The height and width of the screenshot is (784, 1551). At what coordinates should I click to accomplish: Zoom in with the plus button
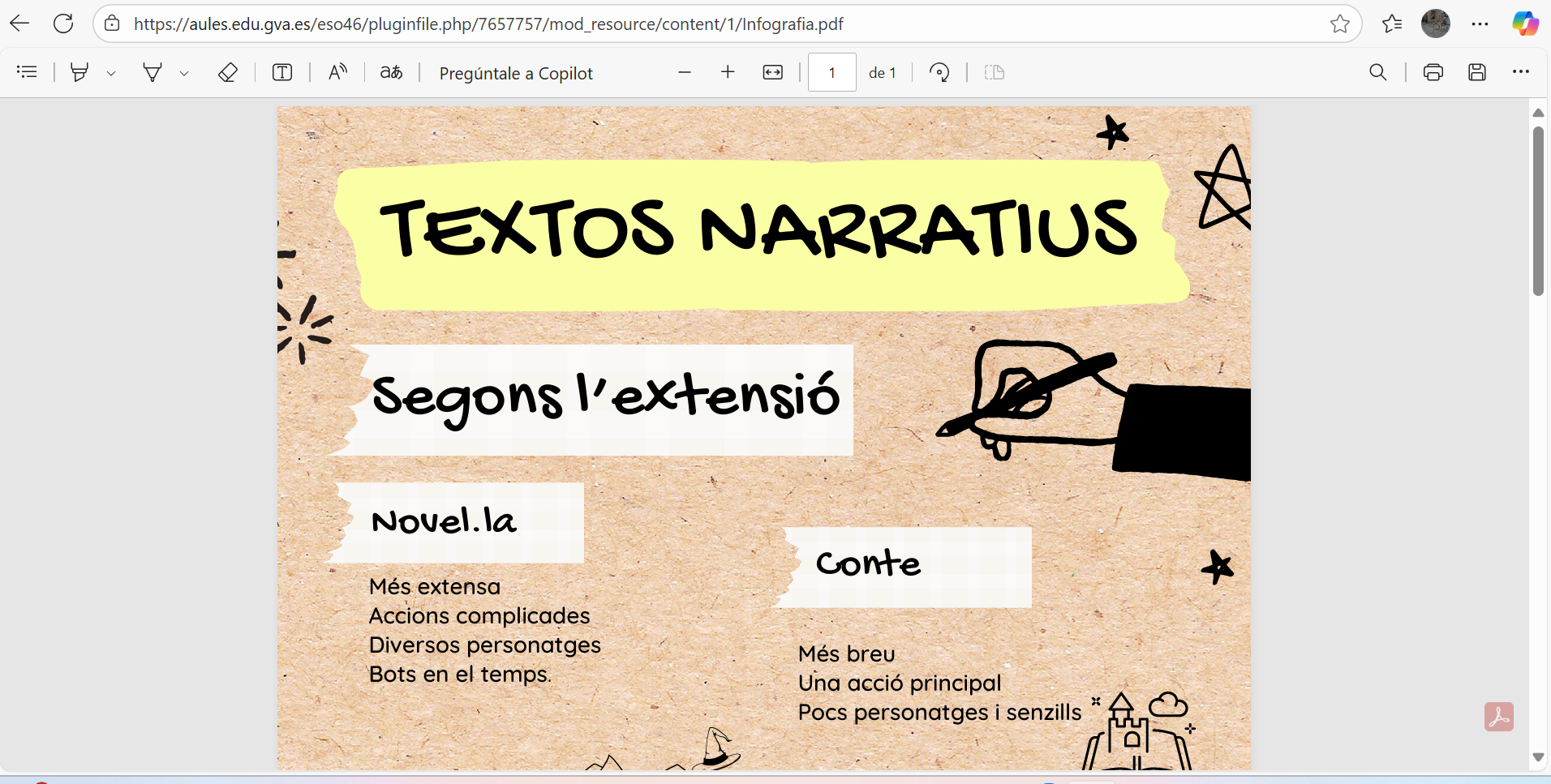click(x=728, y=72)
